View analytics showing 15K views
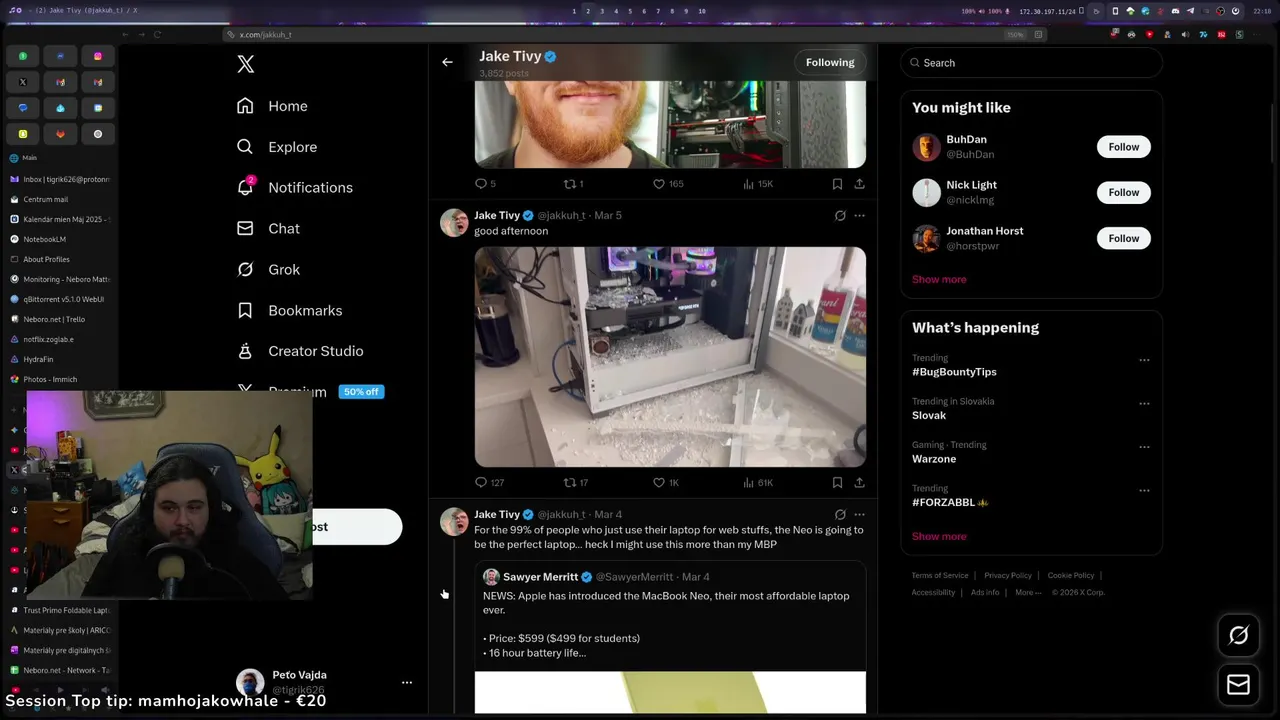Screen dimensions: 1280x720 pos(758,184)
